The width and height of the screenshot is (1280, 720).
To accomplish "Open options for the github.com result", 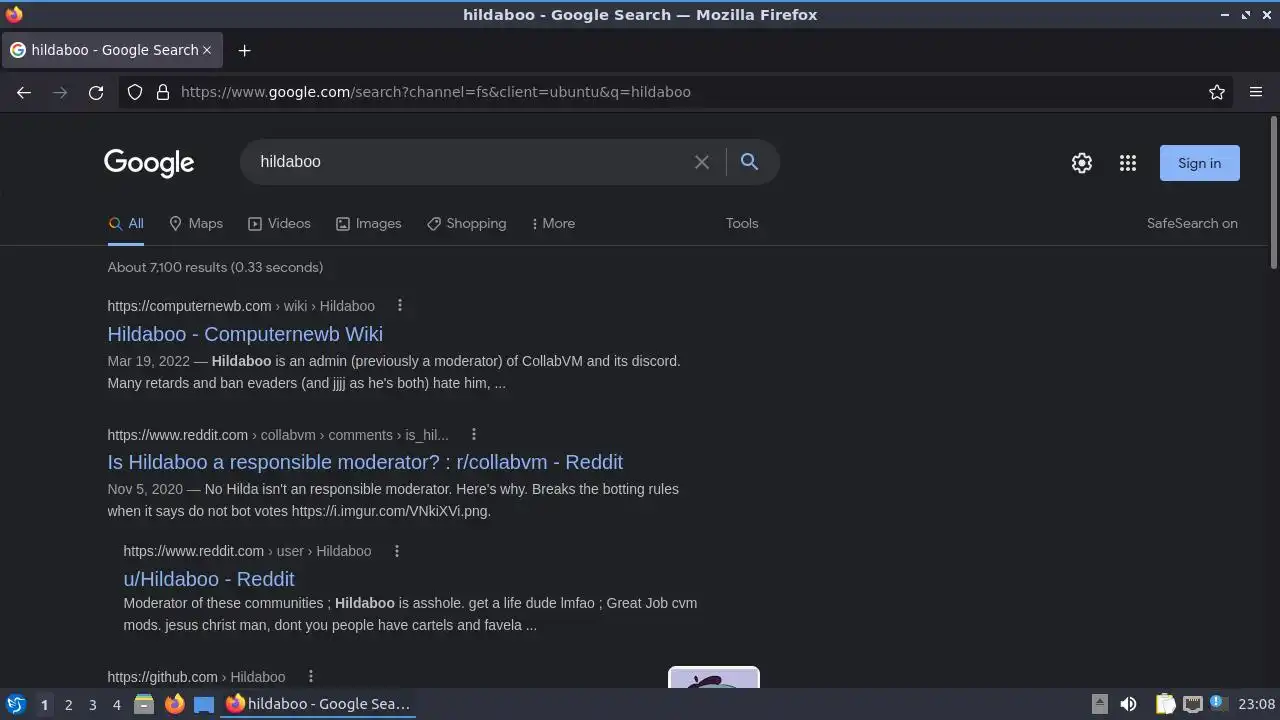I will click(311, 677).
